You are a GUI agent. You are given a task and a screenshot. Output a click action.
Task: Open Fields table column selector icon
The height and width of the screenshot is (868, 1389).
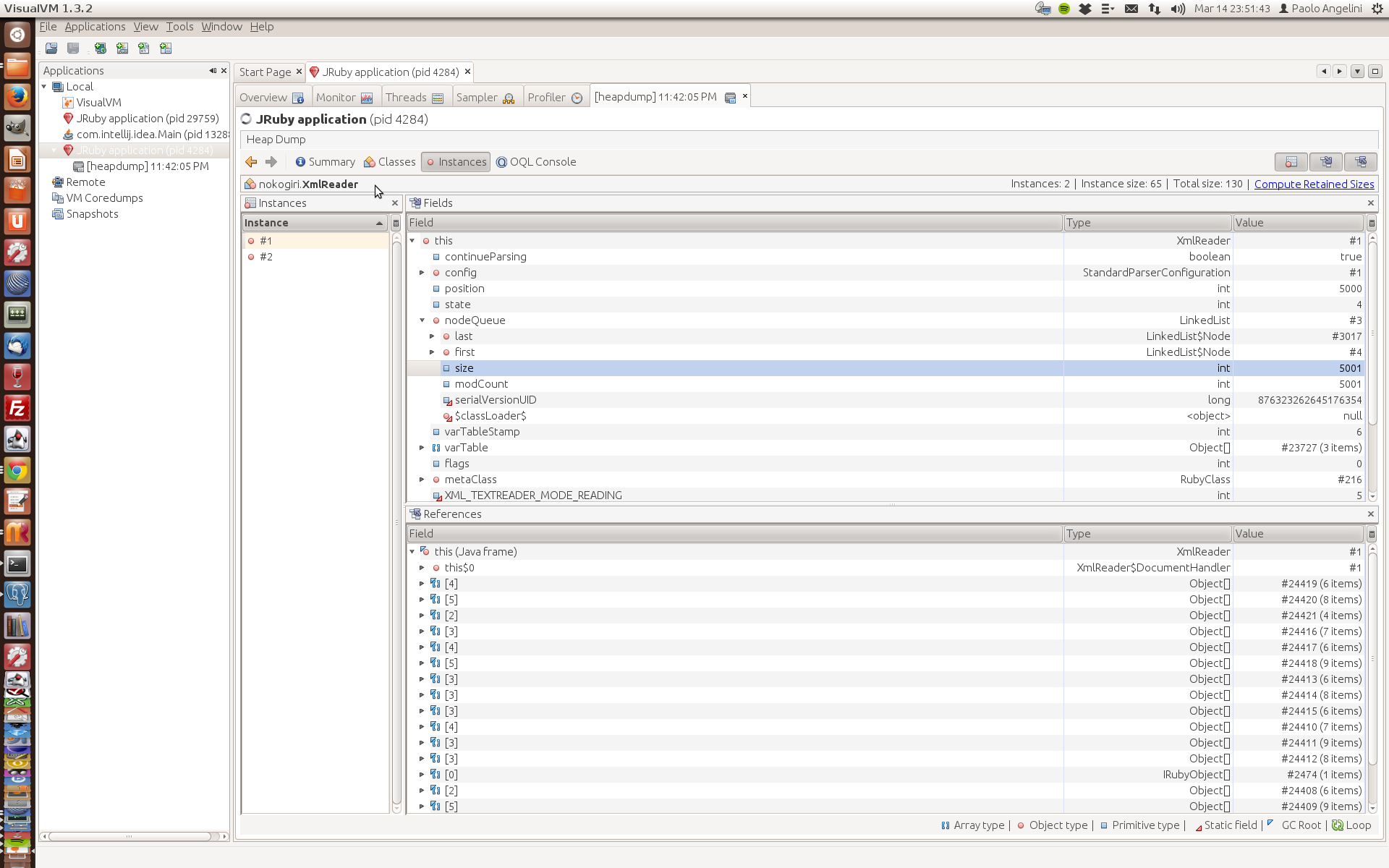(x=1371, y=223)
